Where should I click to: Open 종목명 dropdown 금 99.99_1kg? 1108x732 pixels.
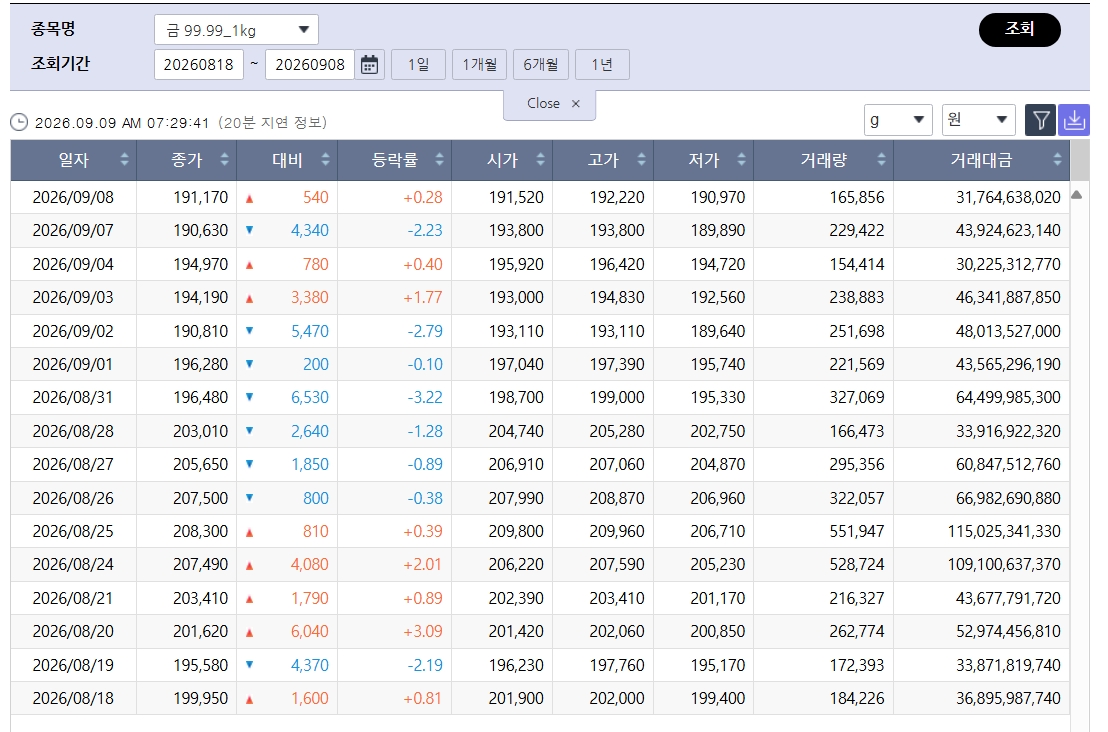[x=236, y=30]
